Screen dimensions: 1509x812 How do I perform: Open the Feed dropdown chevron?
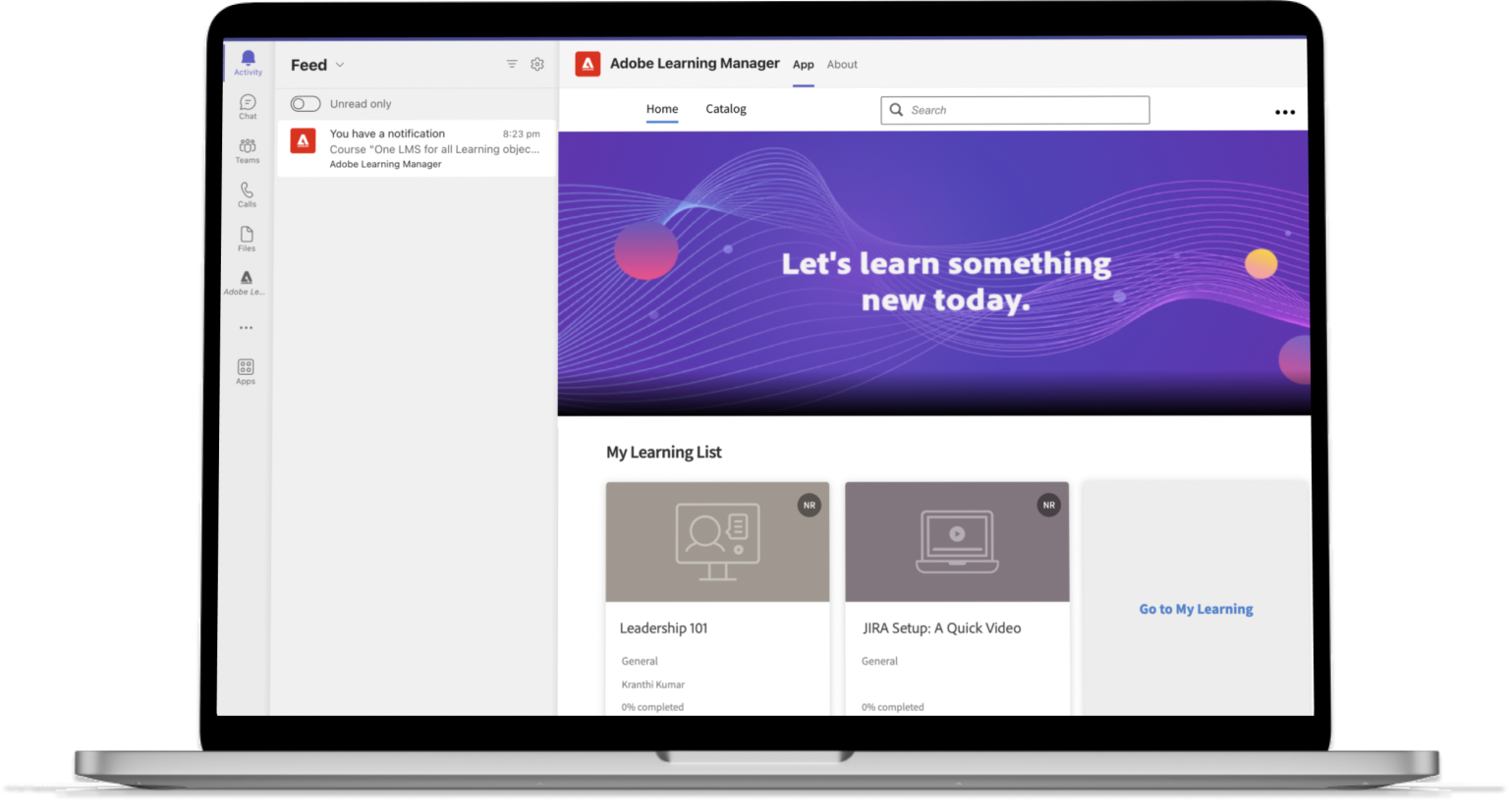[339, 65]
